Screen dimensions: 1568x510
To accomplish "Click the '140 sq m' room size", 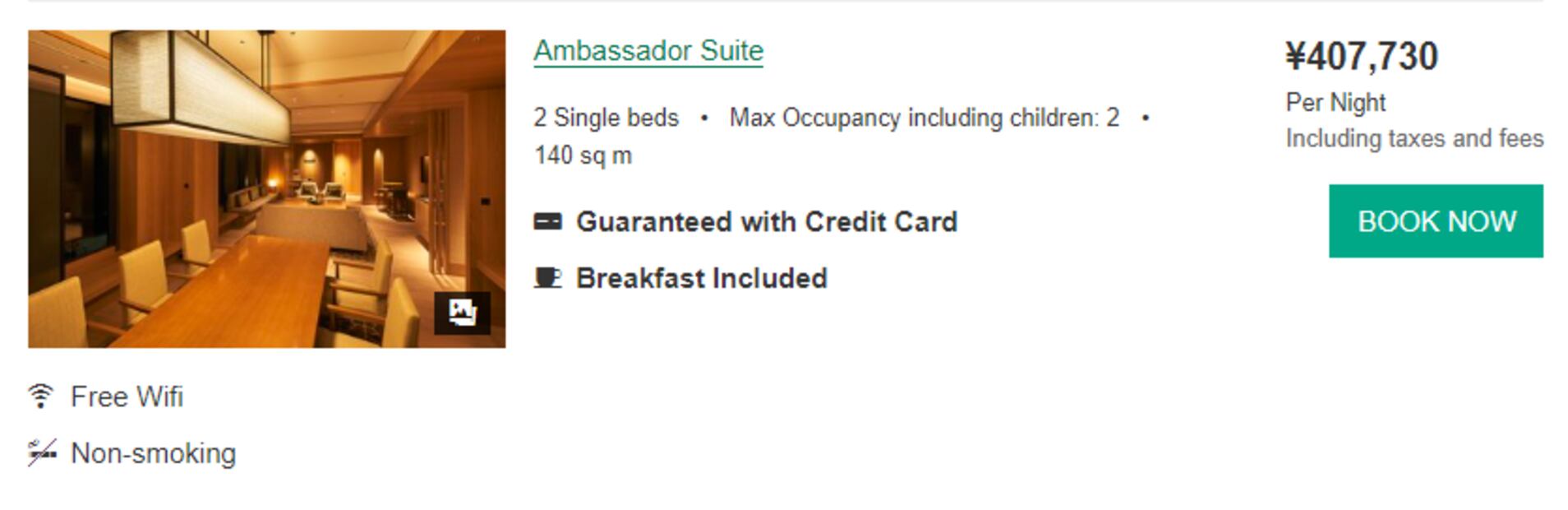I will 583,155.
